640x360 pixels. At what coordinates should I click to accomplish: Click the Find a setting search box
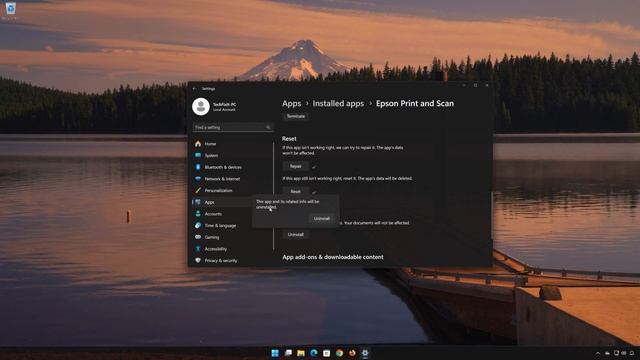click(232, 127)
